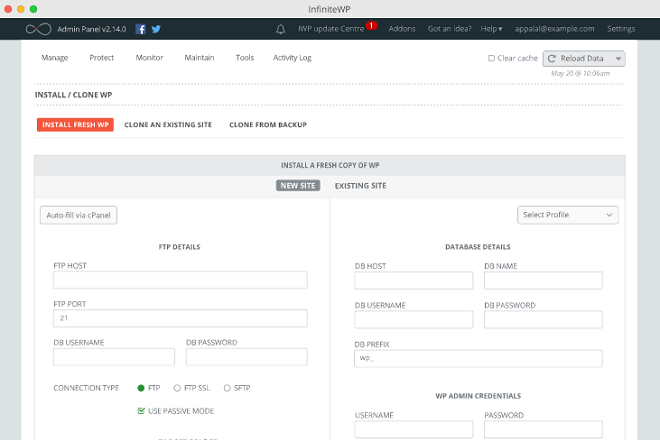The height and width of the screenshot is (440, 660).
Task: Open the Protect menu
Action: point(101,58)
